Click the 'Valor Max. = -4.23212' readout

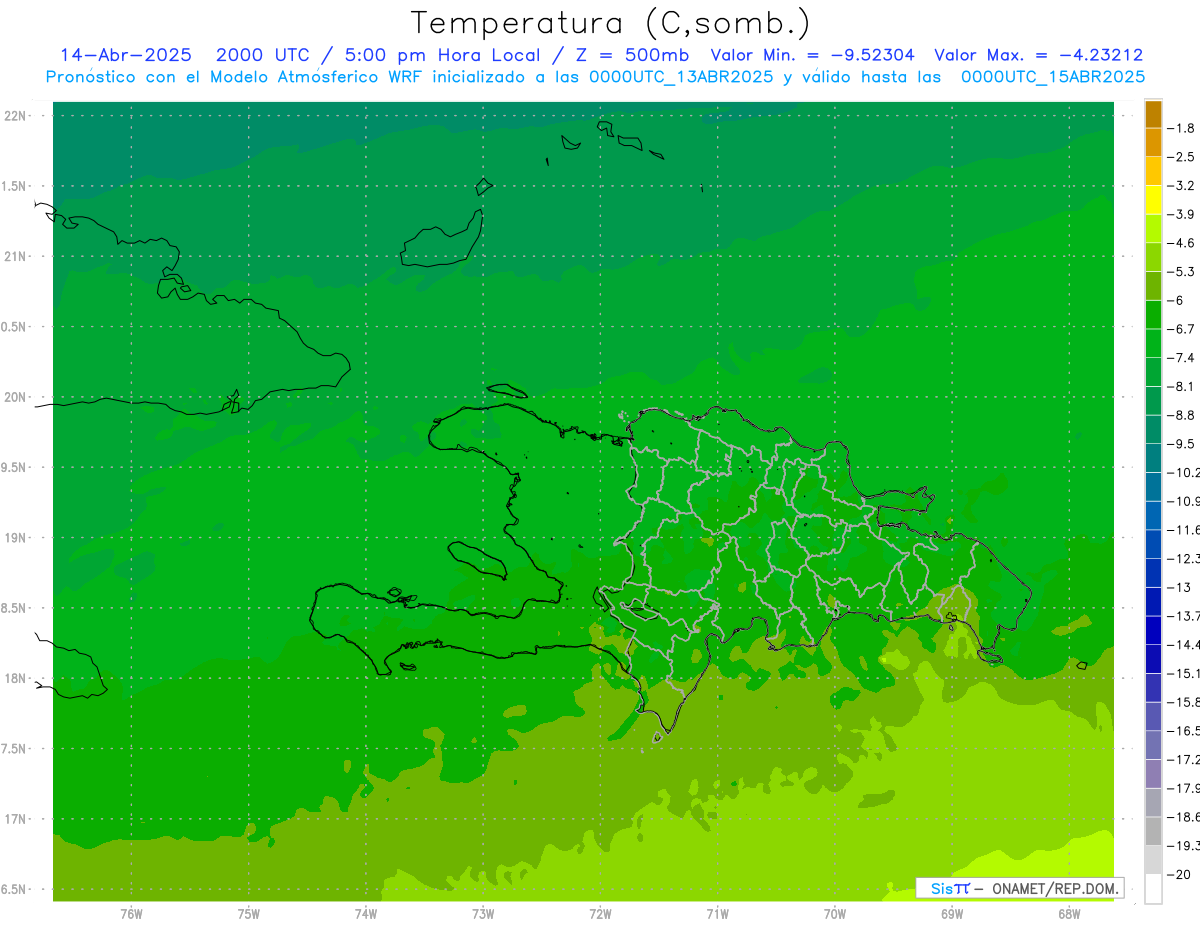coord(1038,55)
